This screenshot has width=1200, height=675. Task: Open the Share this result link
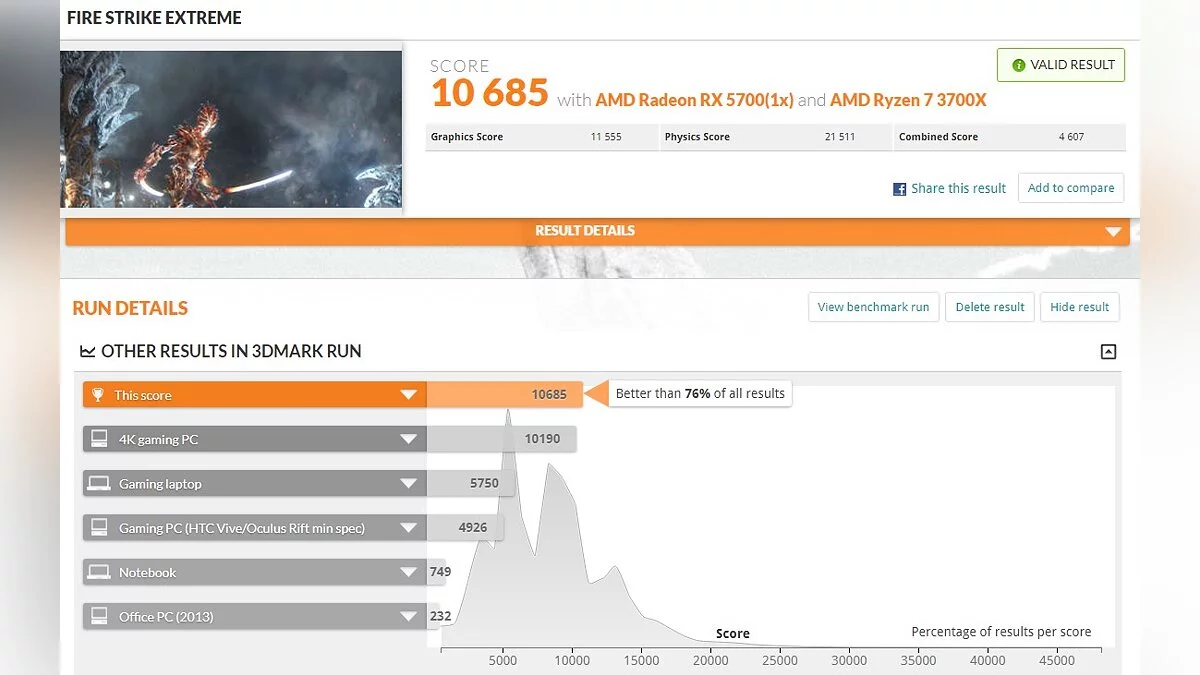958,189
